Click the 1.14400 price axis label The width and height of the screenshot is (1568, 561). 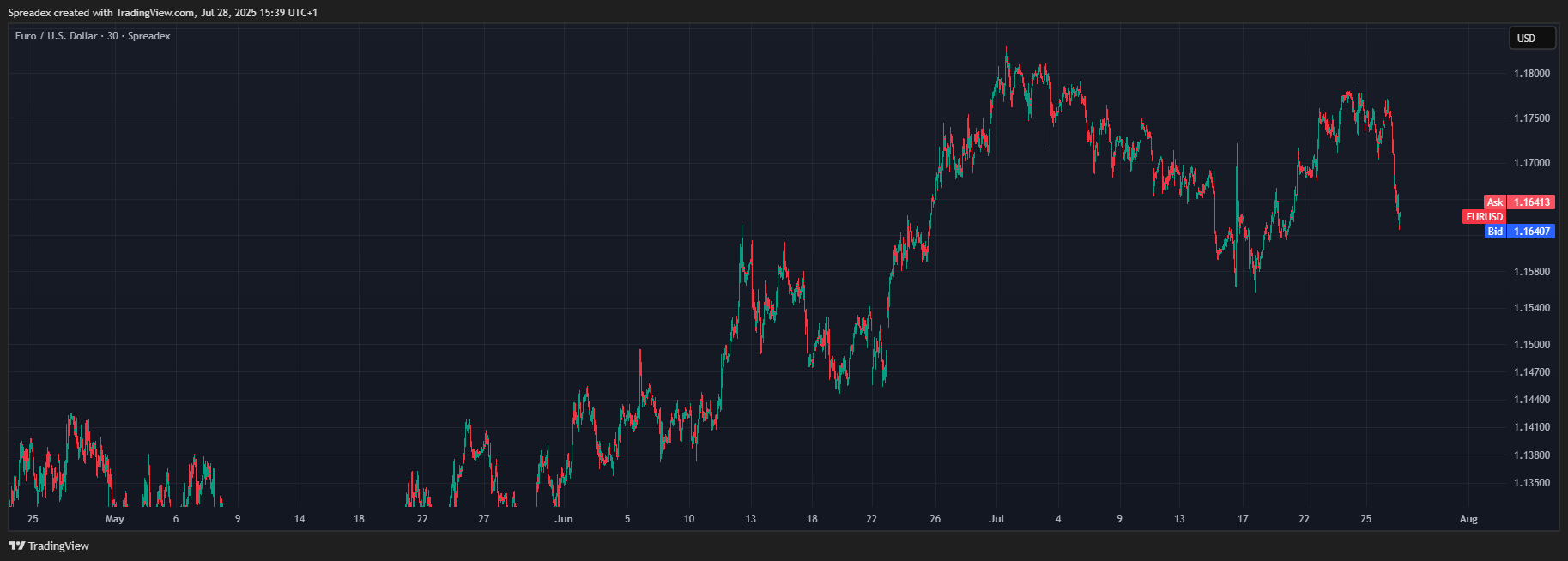(x=1532, y=400)
